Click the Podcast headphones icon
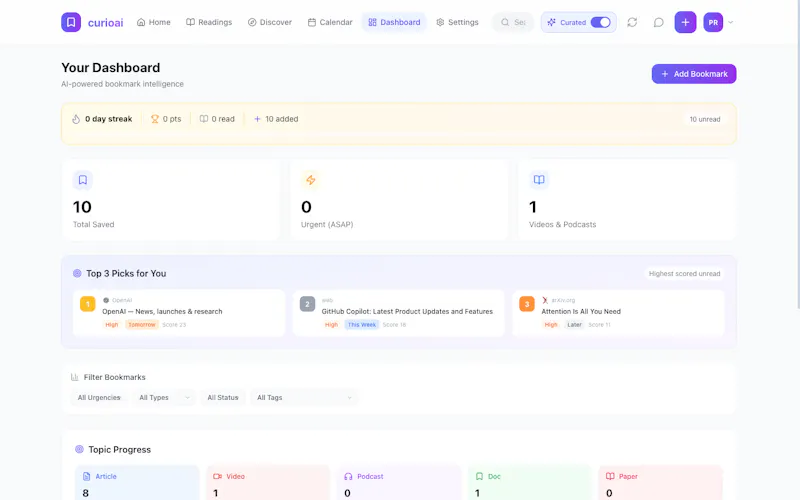800x500 pixels. click(x=348, y=477)
